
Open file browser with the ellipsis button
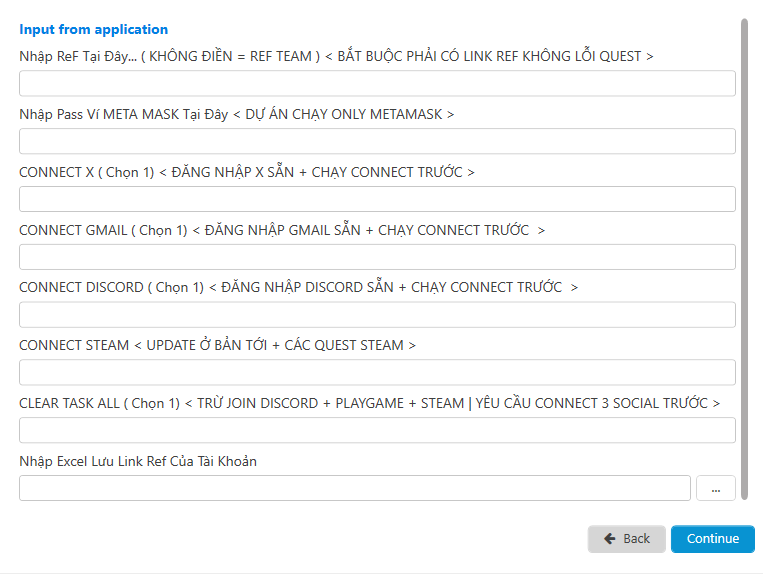[x=716, y=488]
